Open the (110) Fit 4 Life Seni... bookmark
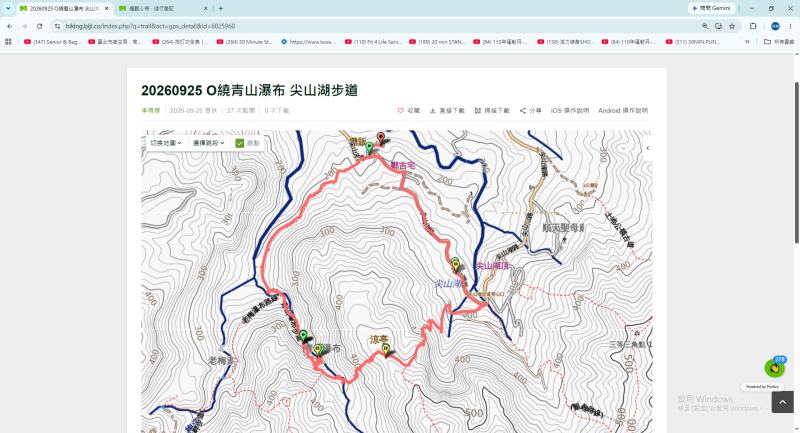The width and height of the screenshot is (800, 433). point(373,42)
